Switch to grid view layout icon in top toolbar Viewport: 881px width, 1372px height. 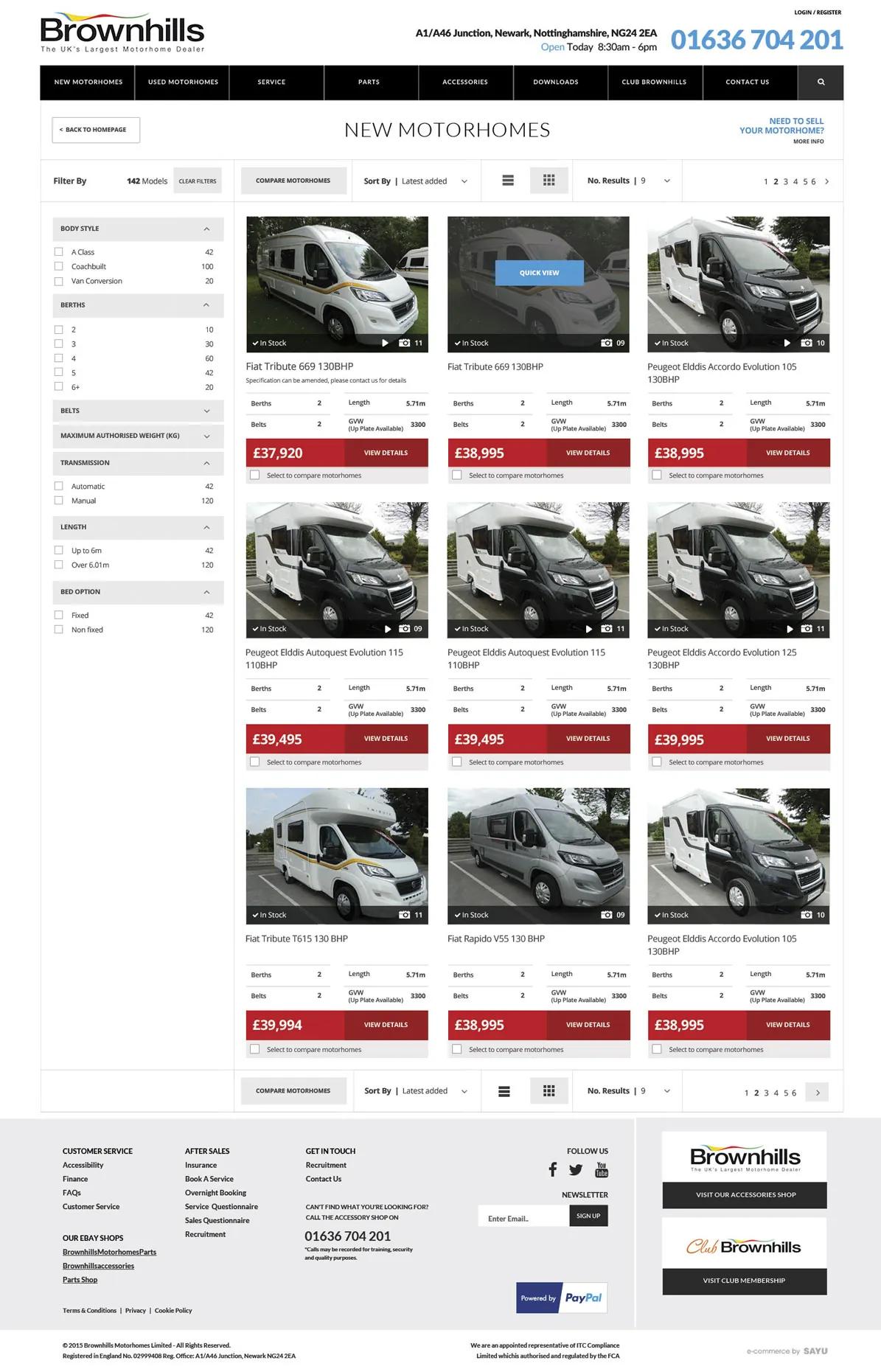(x=549, y=181)
